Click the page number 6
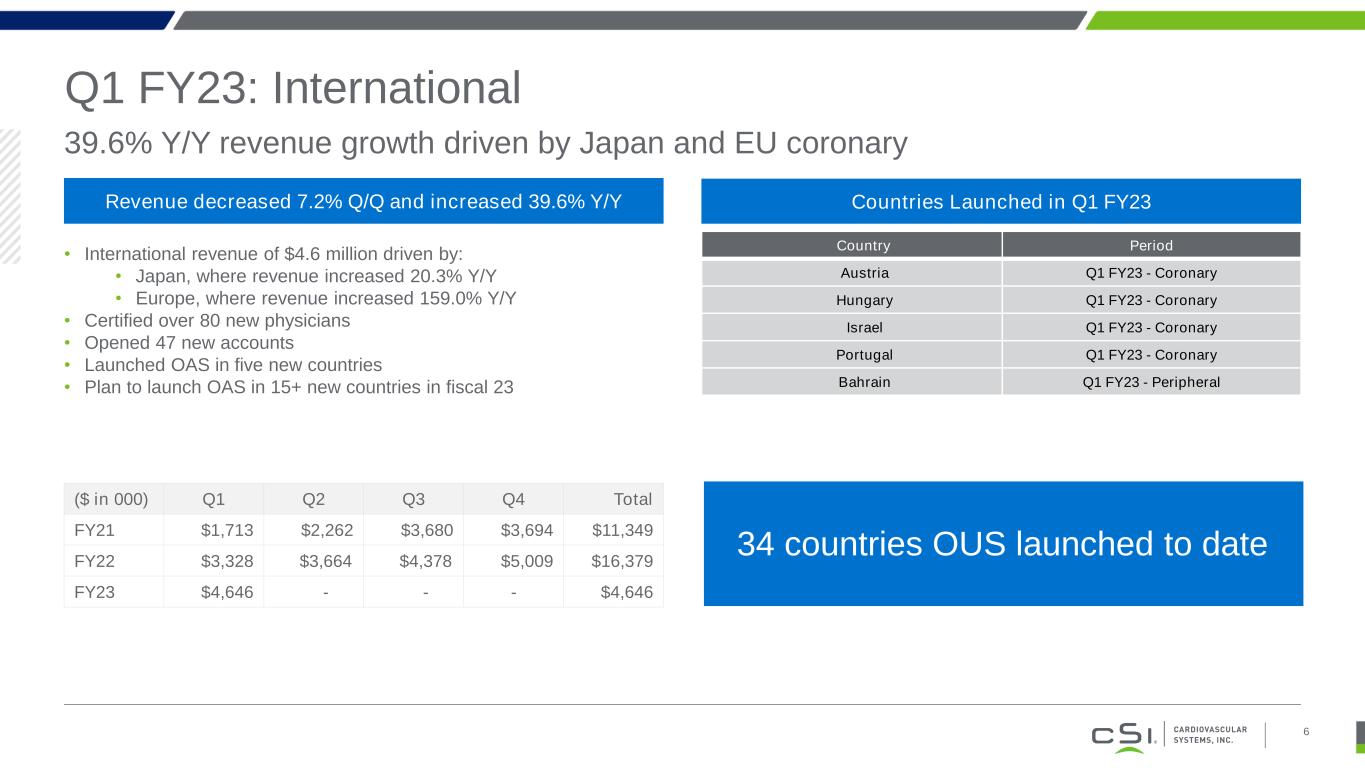The image size is (1365, 768). click(x=1306, y=733)
